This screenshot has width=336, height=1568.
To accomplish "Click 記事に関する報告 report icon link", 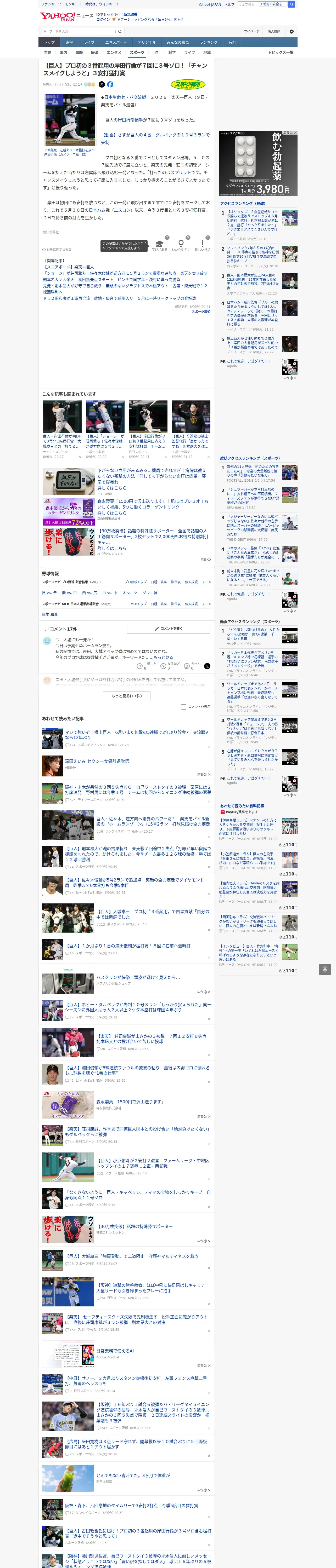I will [x=57, y=249].
